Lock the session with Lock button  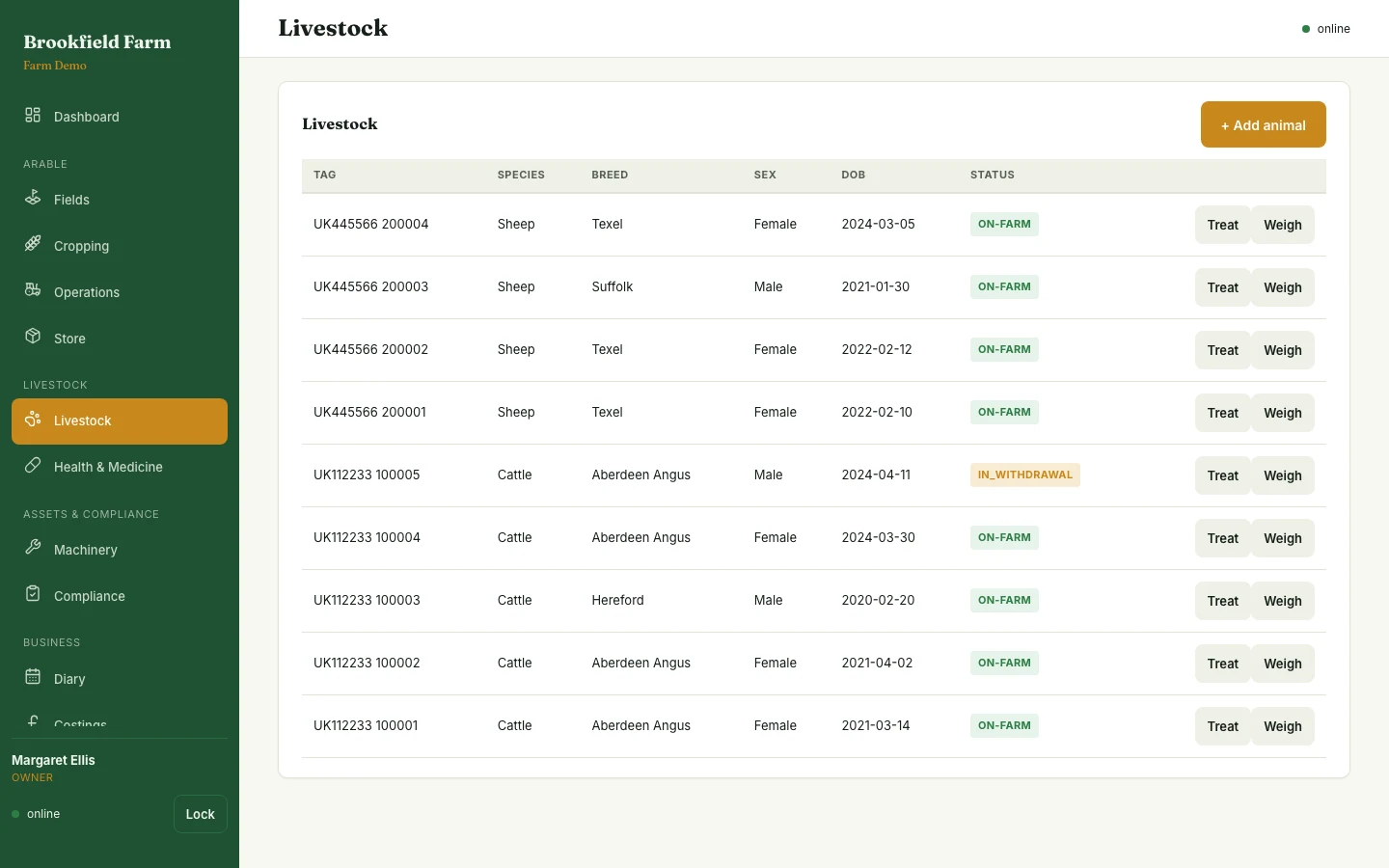tap(201, 814)
